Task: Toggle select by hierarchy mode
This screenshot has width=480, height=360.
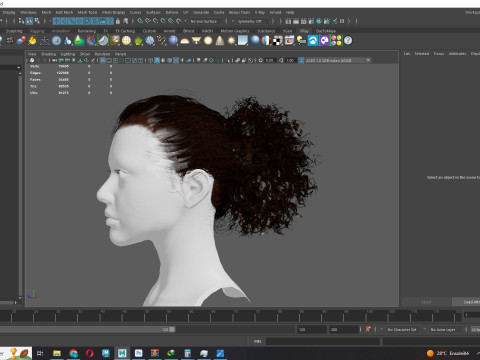Action: pyautogui.click(x=22, y=21)
